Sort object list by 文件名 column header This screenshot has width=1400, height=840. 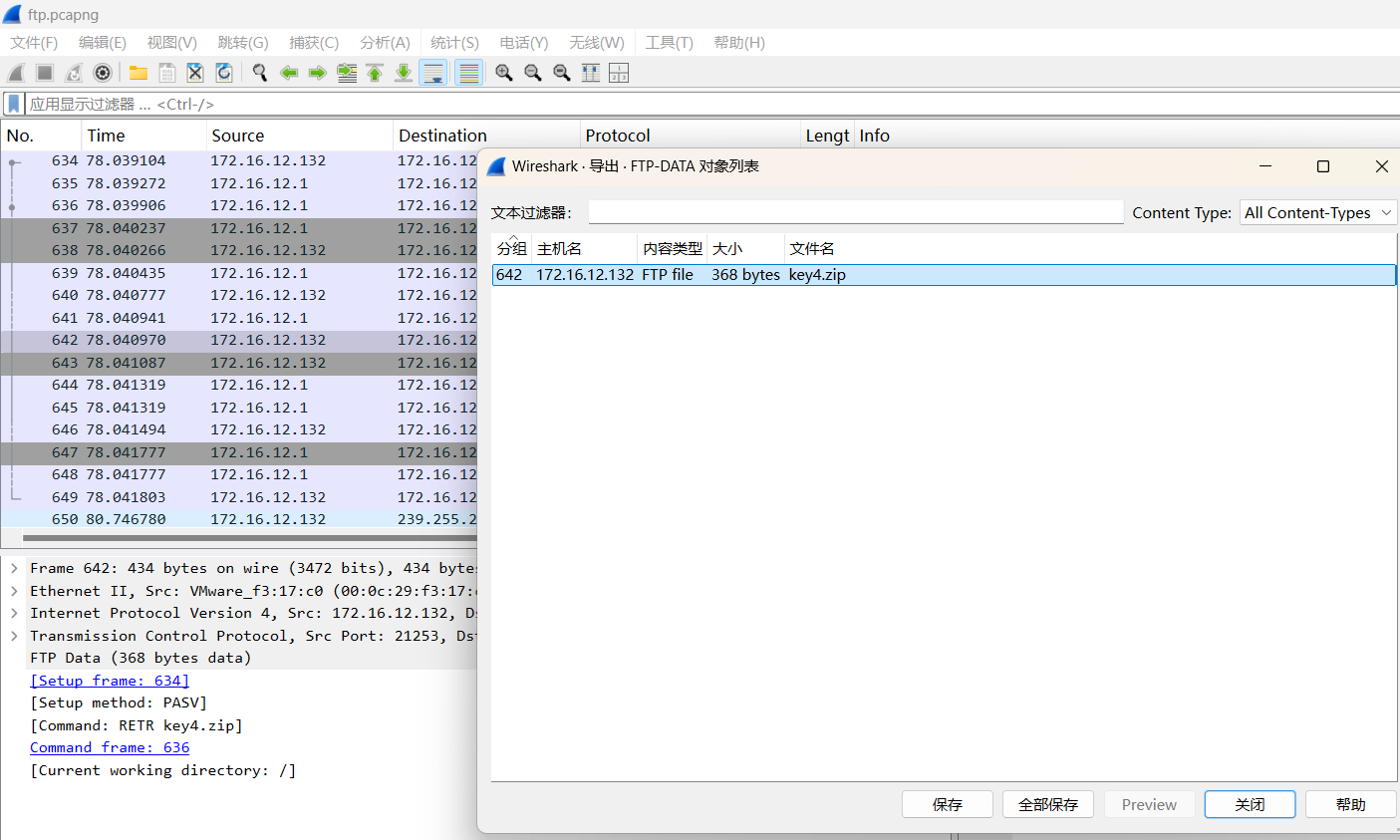point(1090,248)
